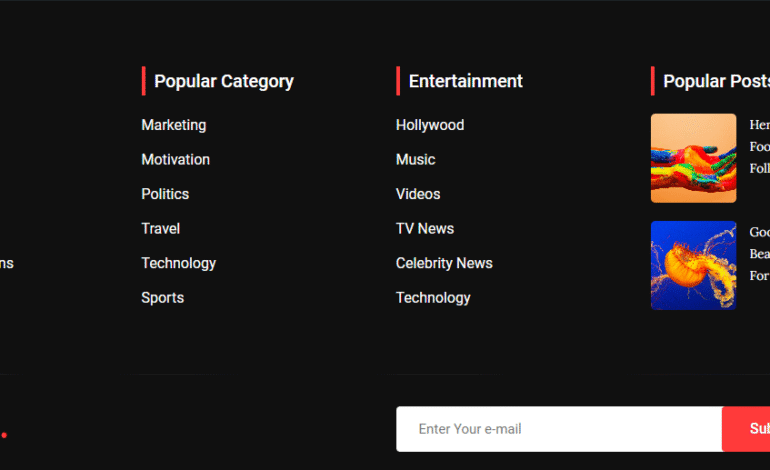The width and height of the screenshot is (770, 470).
Task: Open the colorful painted hands post thumbnail
Action: [693, 158]
